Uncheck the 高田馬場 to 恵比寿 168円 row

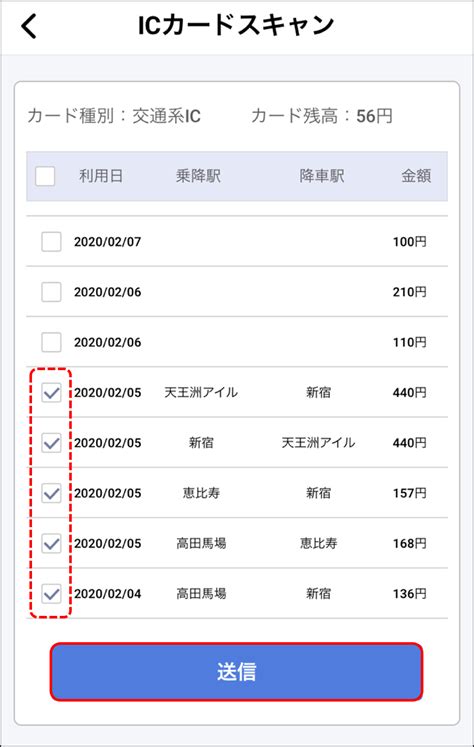[51, 543]
